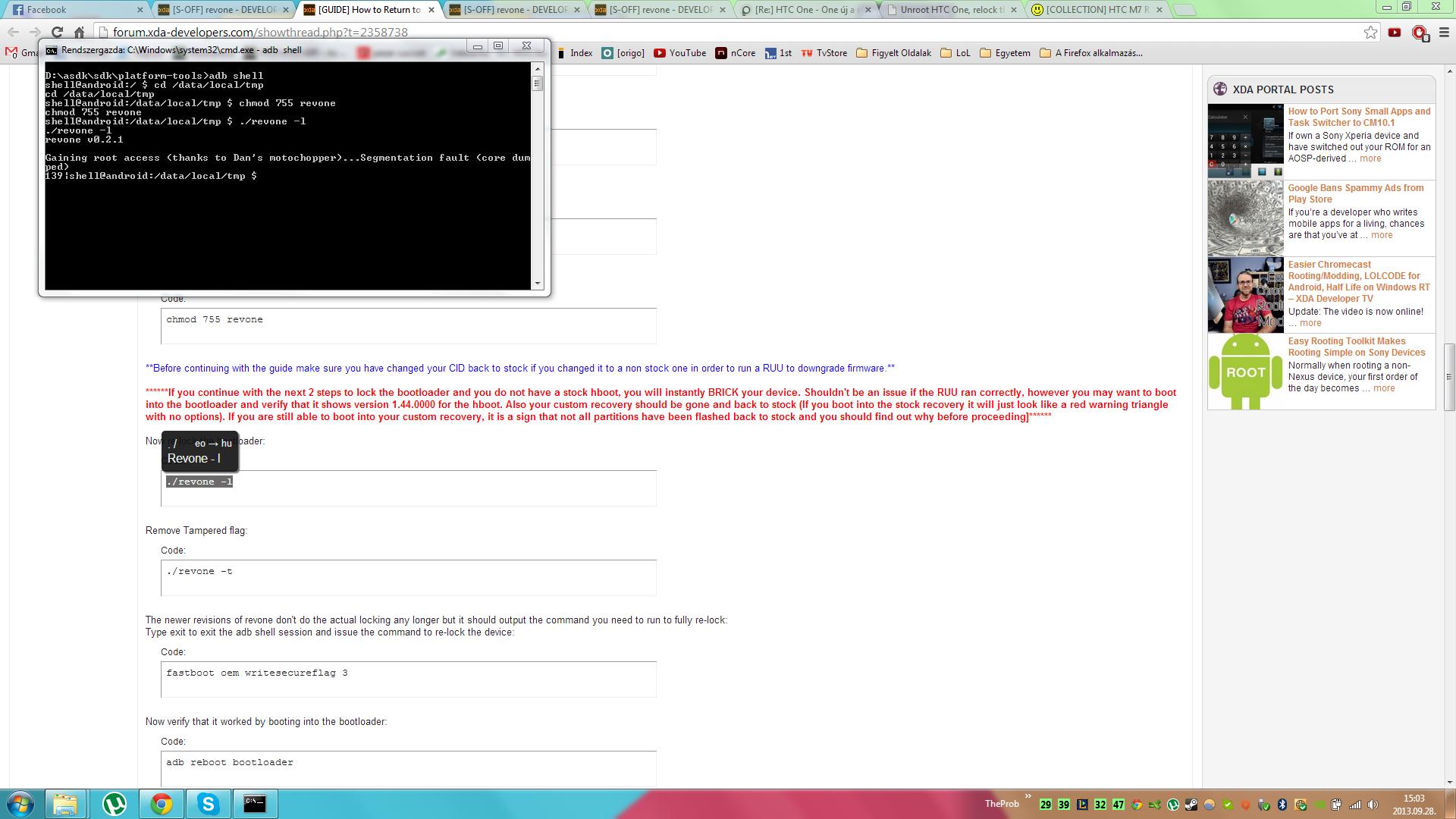Close the '[GUIDE] How to Return to' tab
This screenshot has height=819, width=1456.
(431, 10)
